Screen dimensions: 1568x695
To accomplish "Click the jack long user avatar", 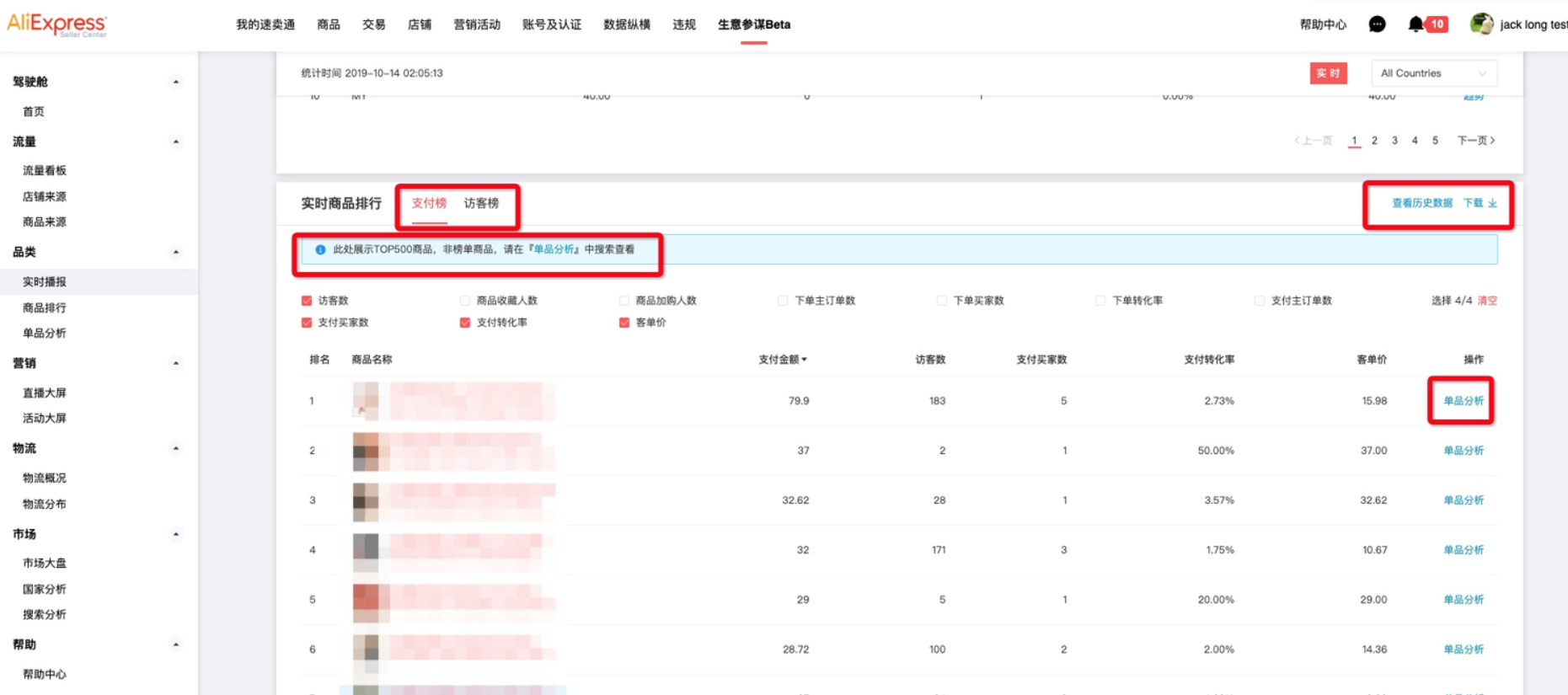I will click(1480, 24).
